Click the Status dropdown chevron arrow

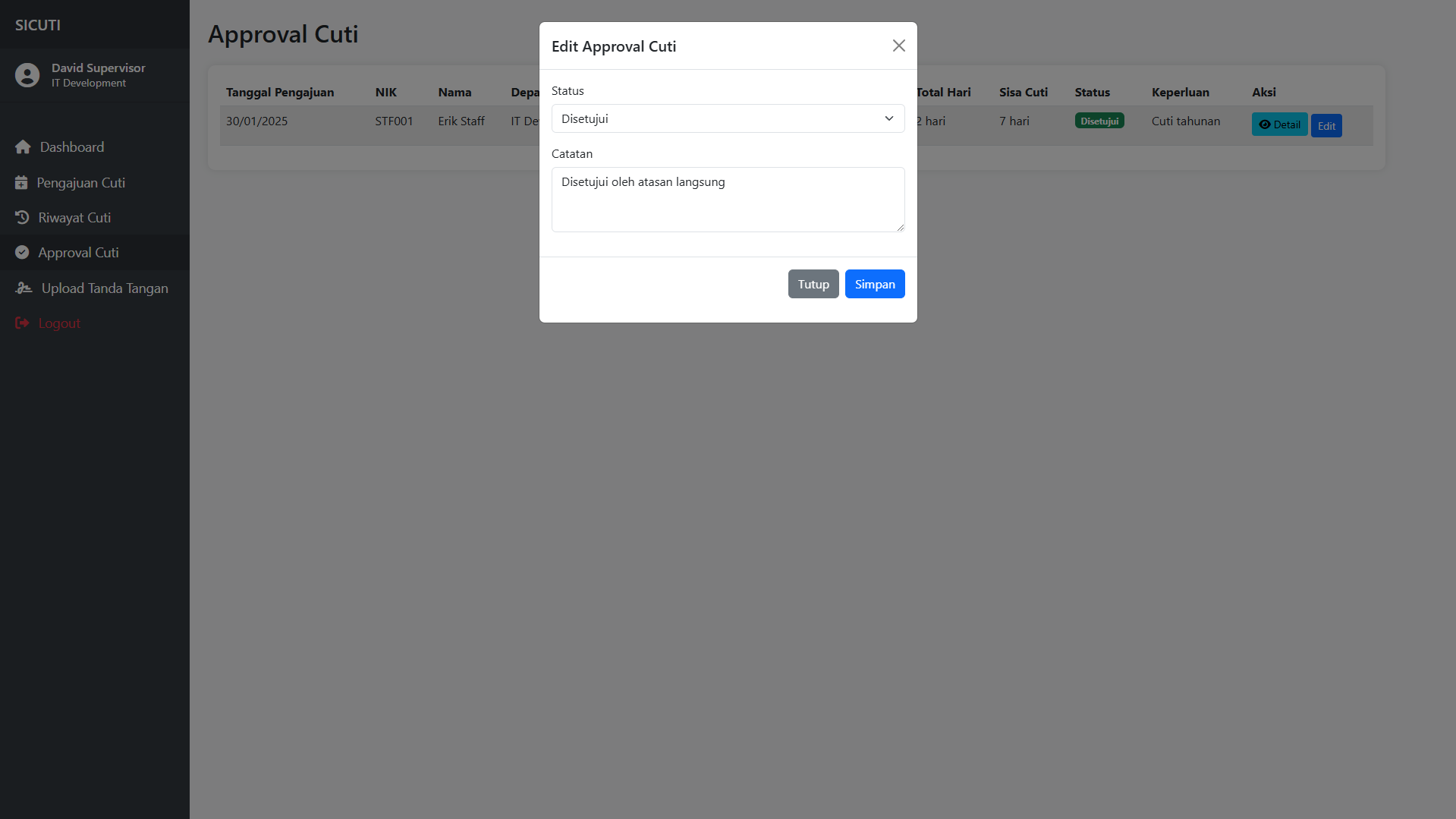889,118
